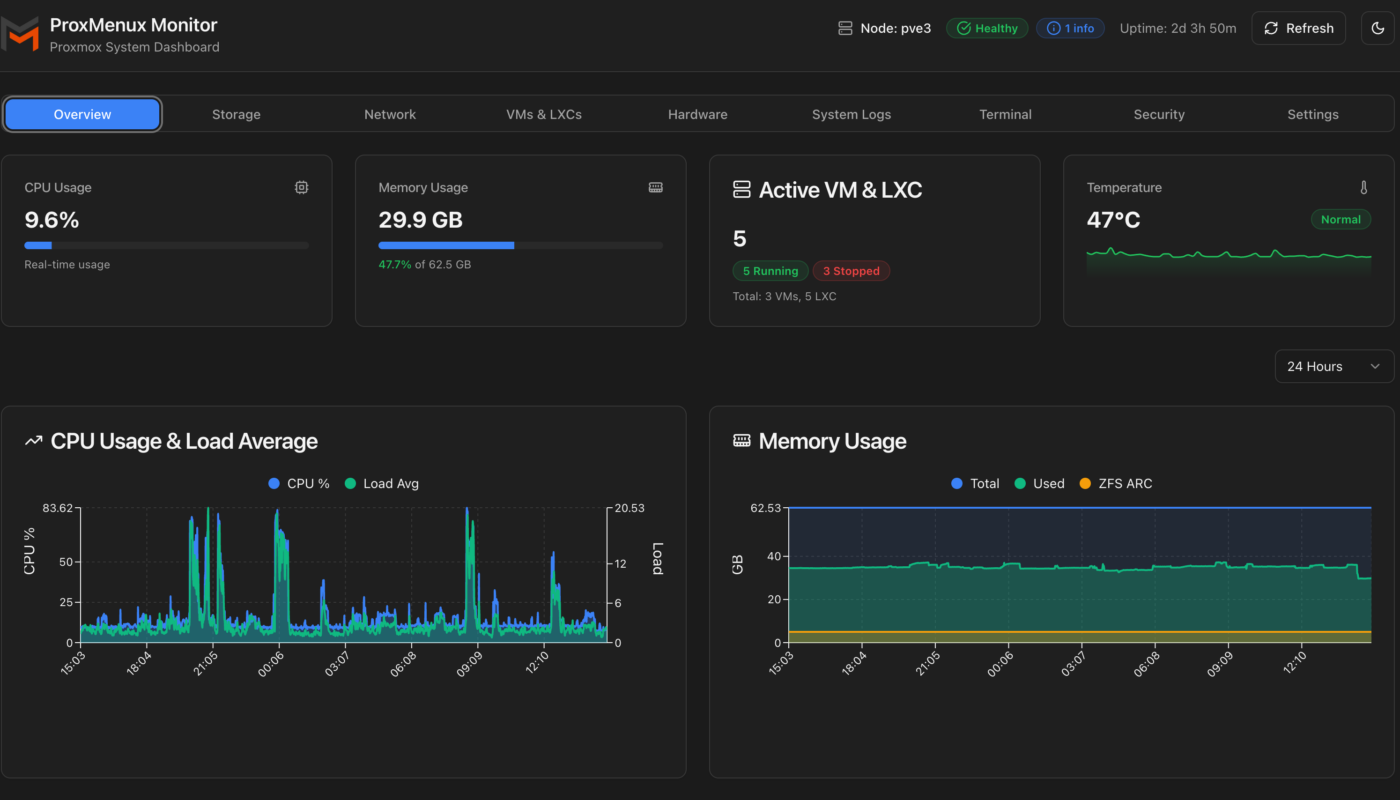Open the VMs & LXCs tab
The height and width of the screenshot is (800, 1400).
544,114
